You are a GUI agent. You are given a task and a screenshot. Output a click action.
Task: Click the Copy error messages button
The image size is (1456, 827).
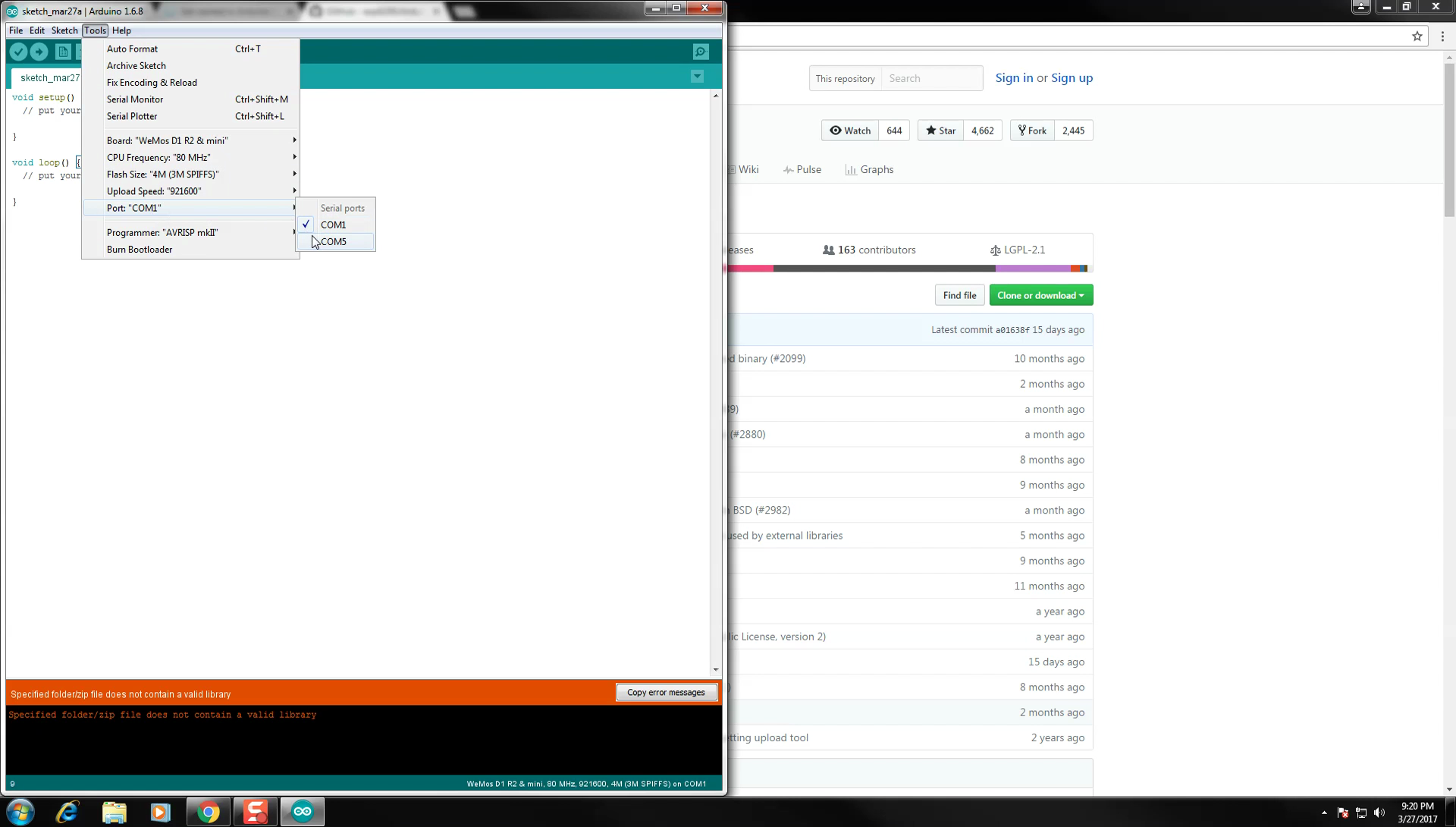pyautogui.click(x=667, y=692)
